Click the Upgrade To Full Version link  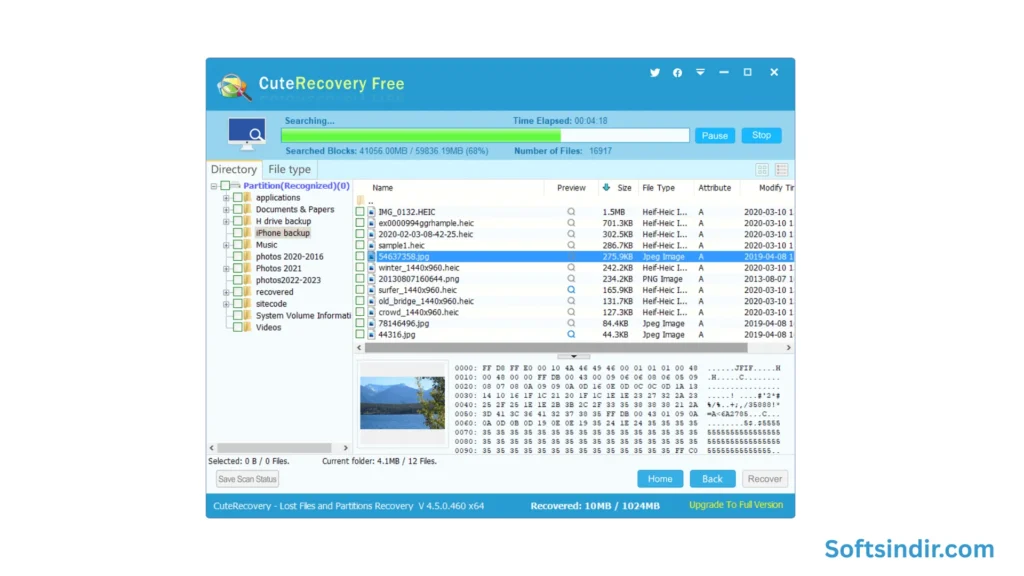736,505
